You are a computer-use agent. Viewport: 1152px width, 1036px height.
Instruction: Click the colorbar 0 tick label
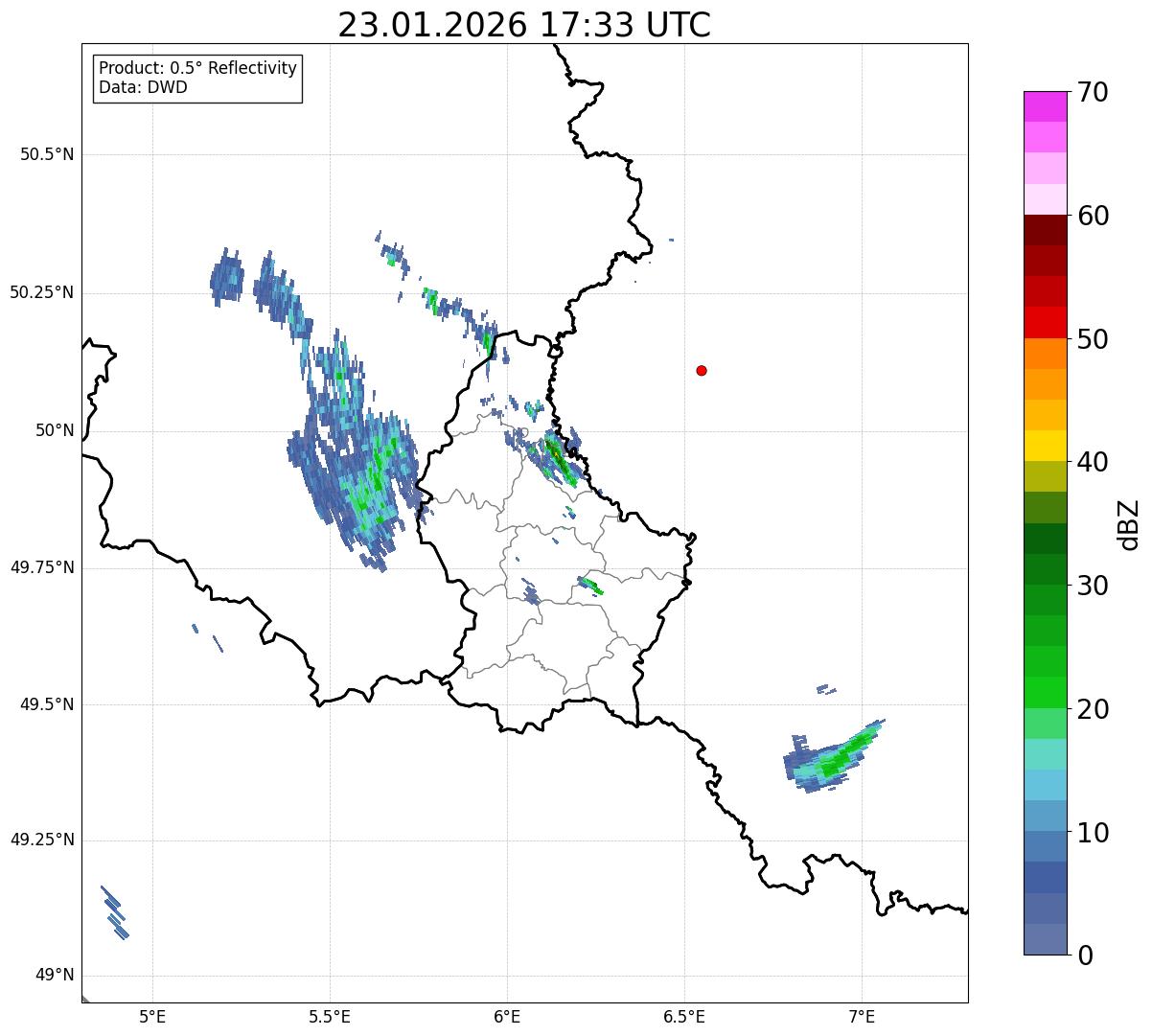(1085, 955)
